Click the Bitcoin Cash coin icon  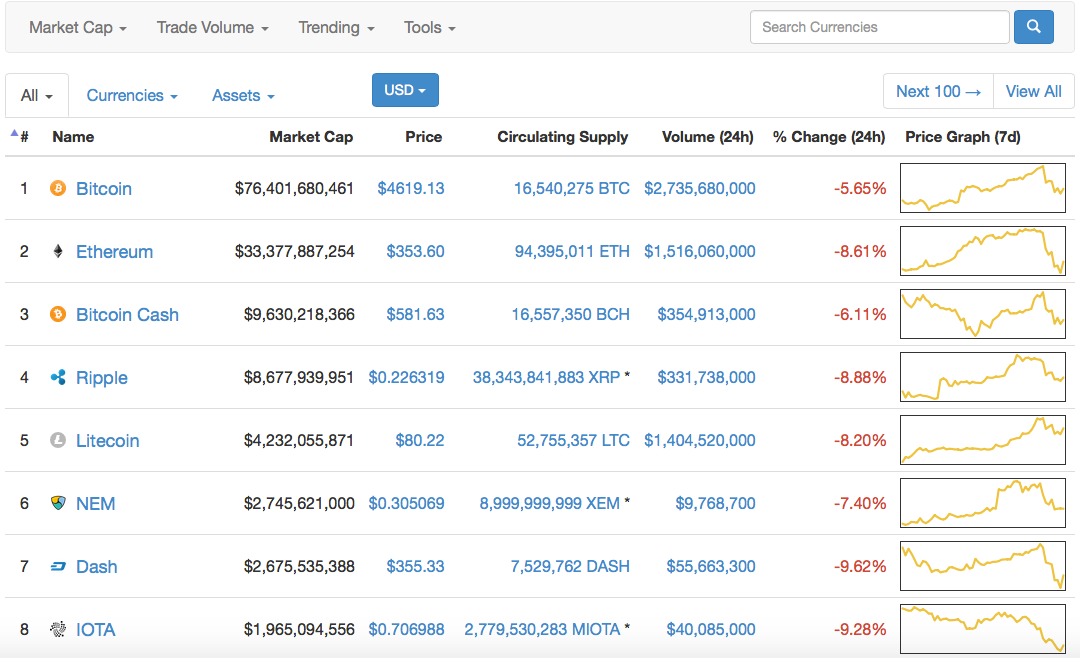pos(58,314)
